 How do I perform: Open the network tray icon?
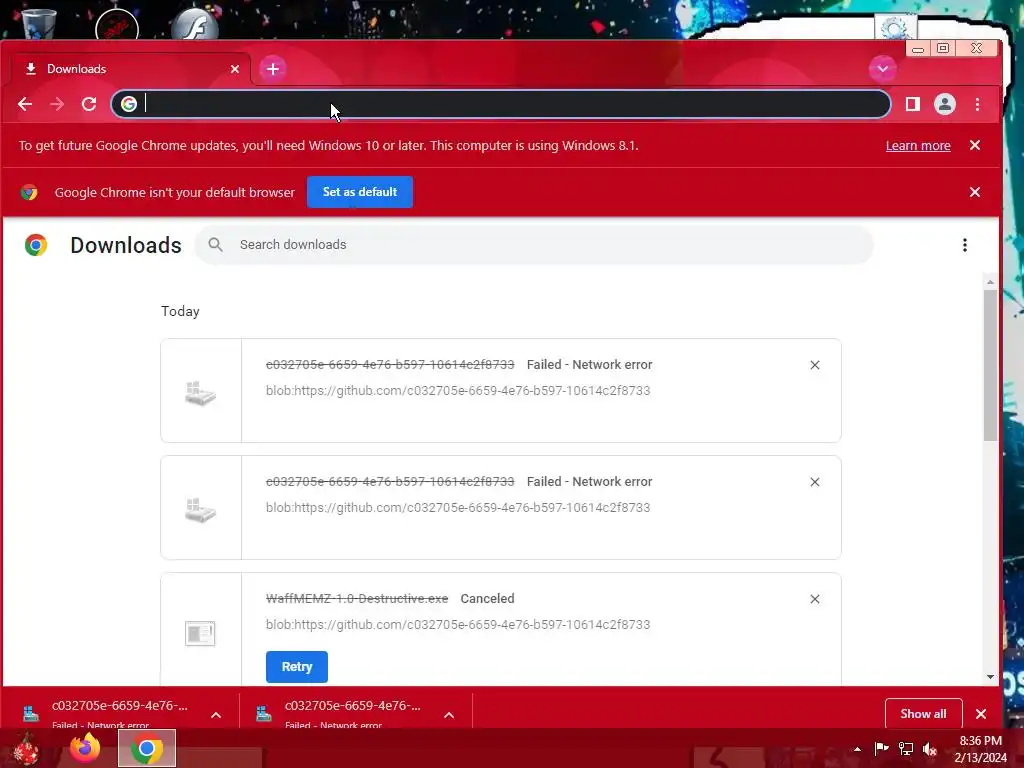point(906,748)
